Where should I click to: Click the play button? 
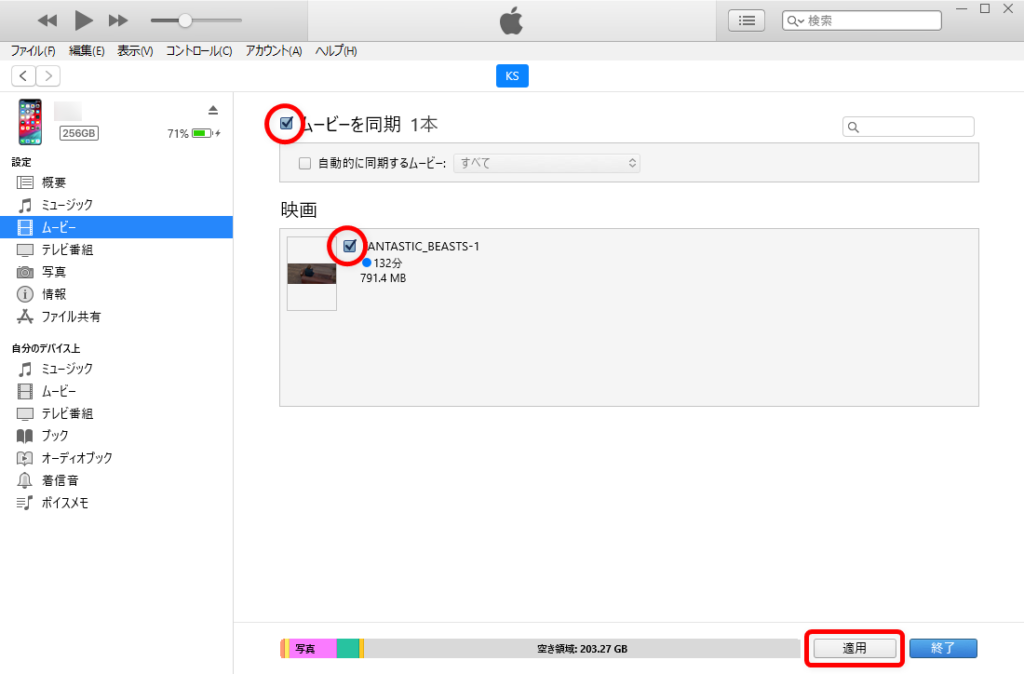83,21
